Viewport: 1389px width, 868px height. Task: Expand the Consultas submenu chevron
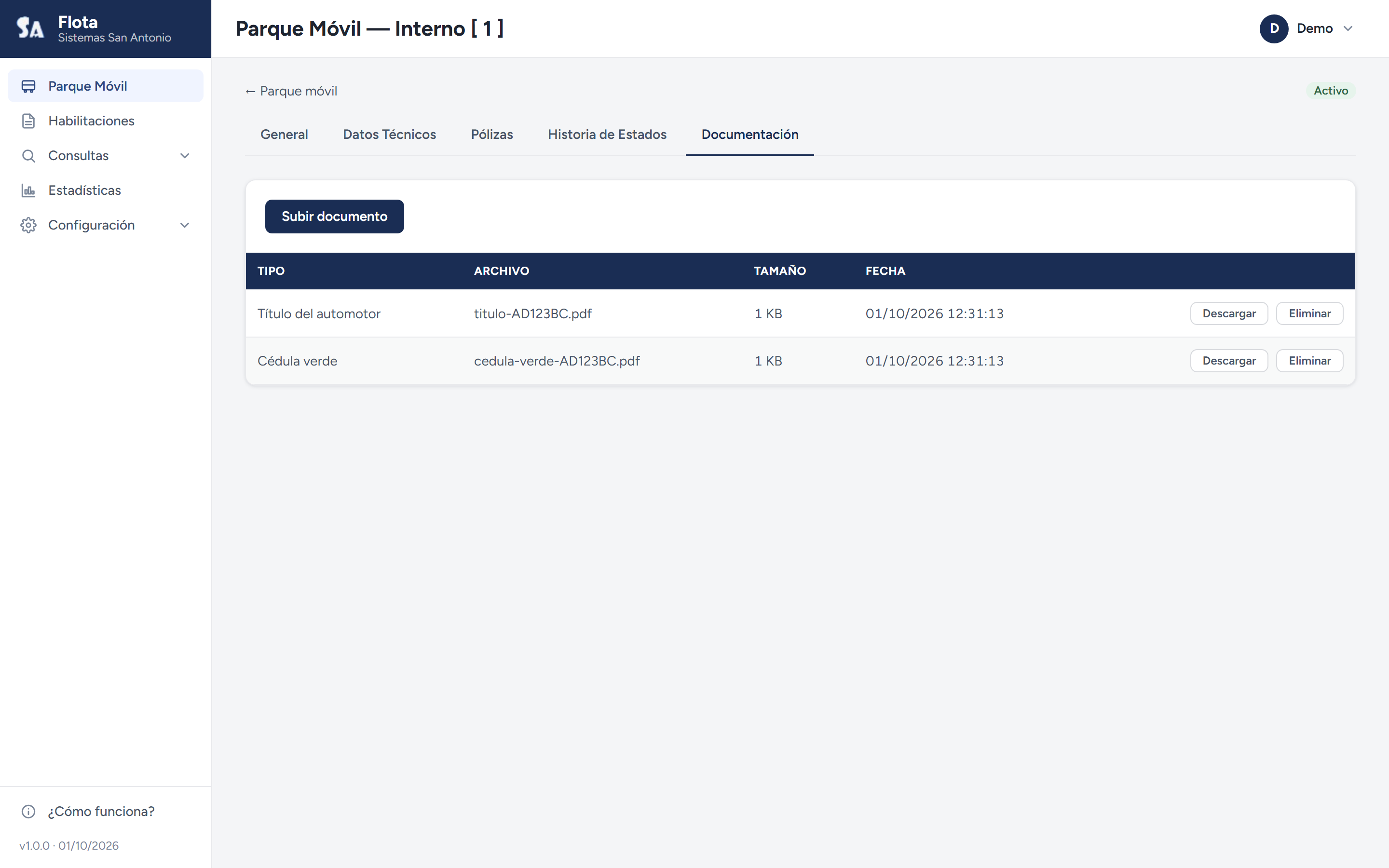tap(185, 156)
